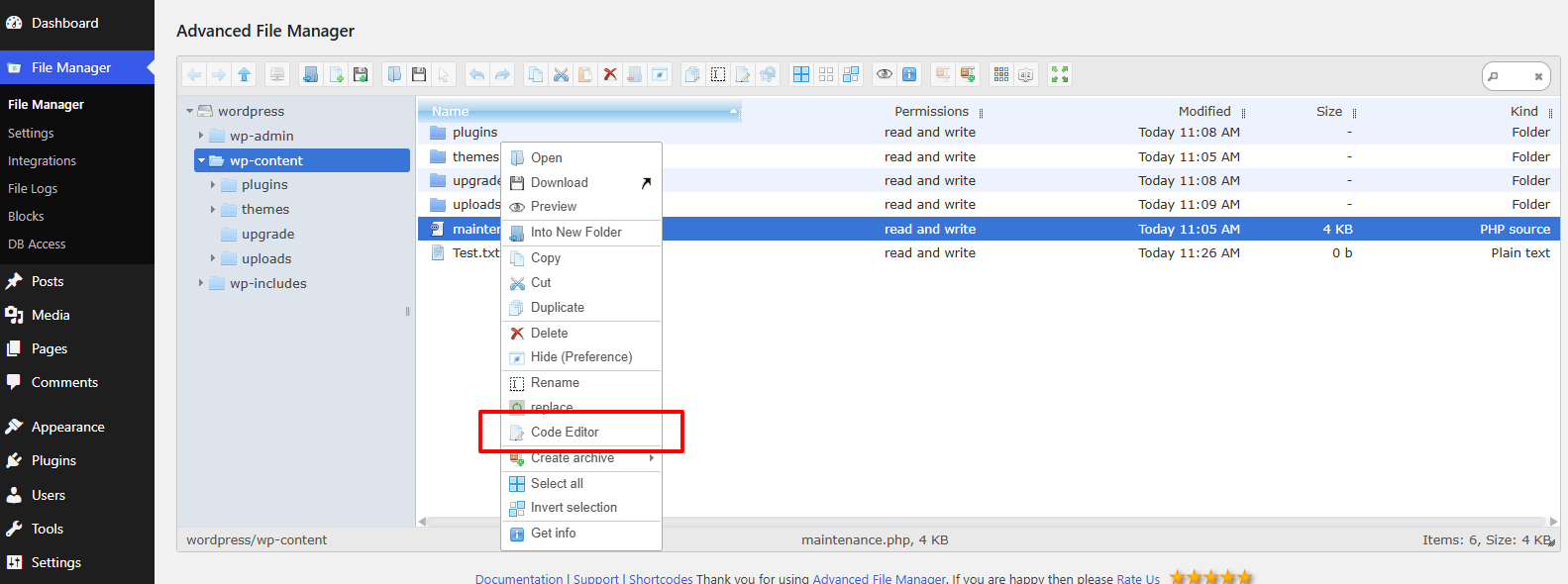Open the Create archive submenu arrow
This screenshot has width=1568, height=584.
click(651, 457)
